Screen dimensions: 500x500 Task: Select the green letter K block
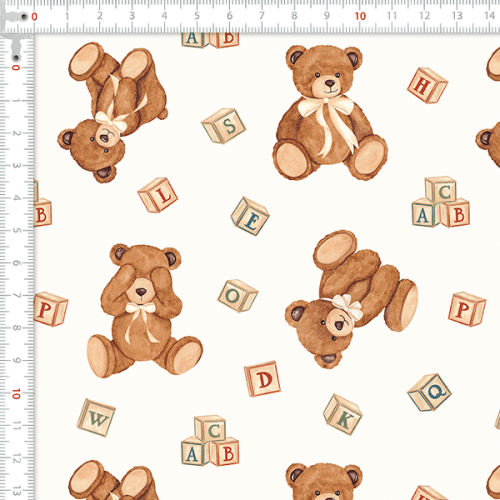343,415
